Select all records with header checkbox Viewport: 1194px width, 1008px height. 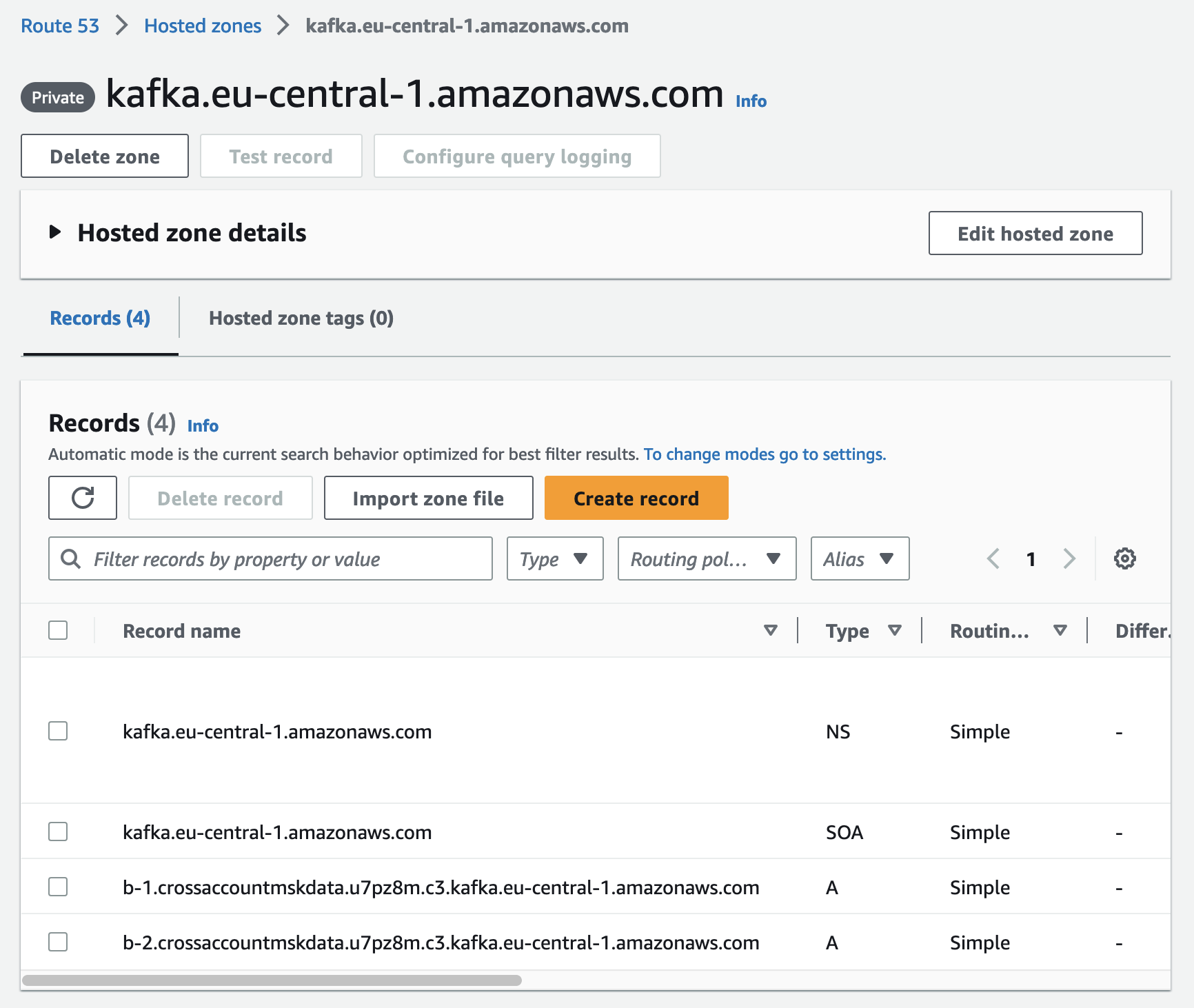(58, 630)
